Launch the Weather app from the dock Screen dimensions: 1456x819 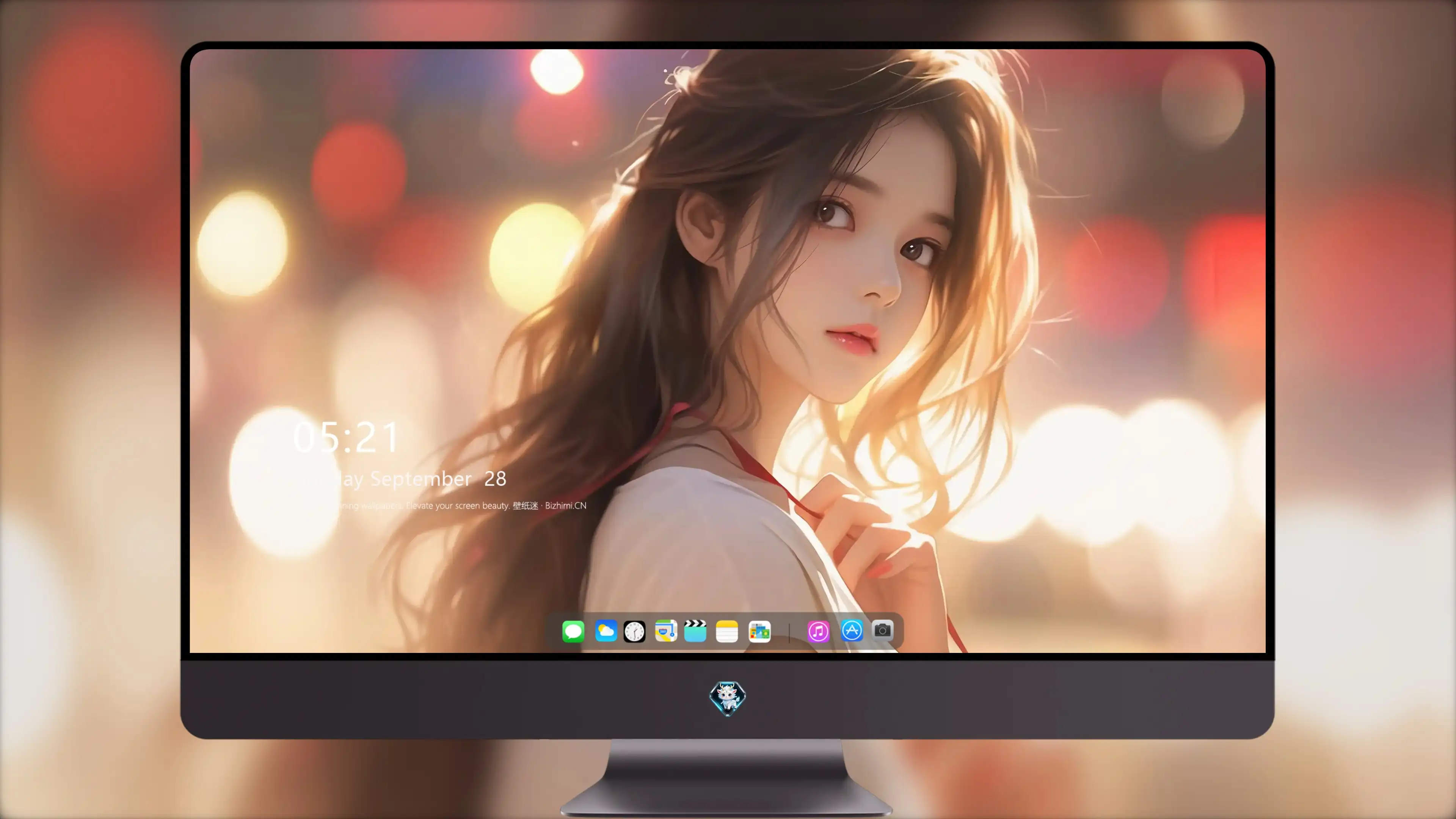[606, 631]
